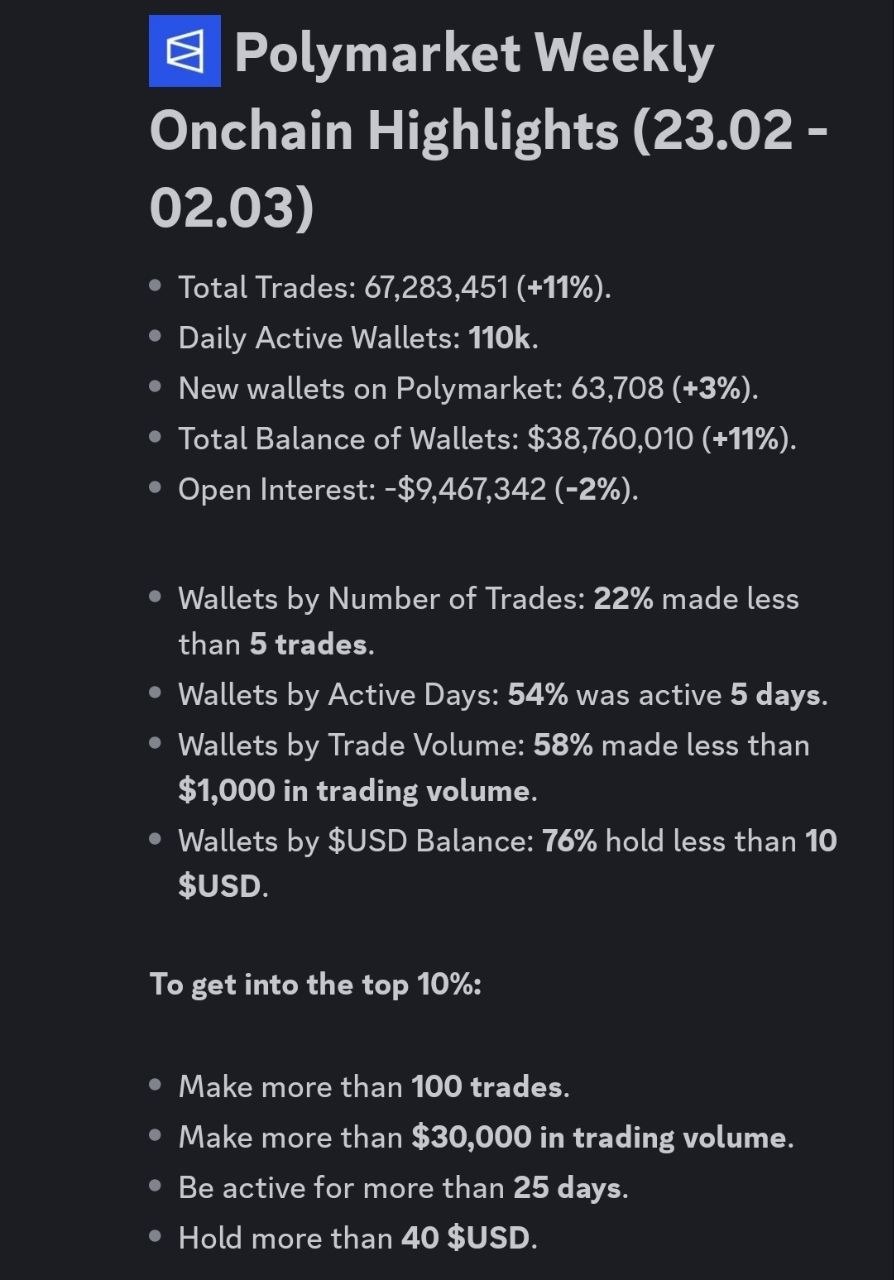Click the Make more than 100 trades line

click(374, 1086)
